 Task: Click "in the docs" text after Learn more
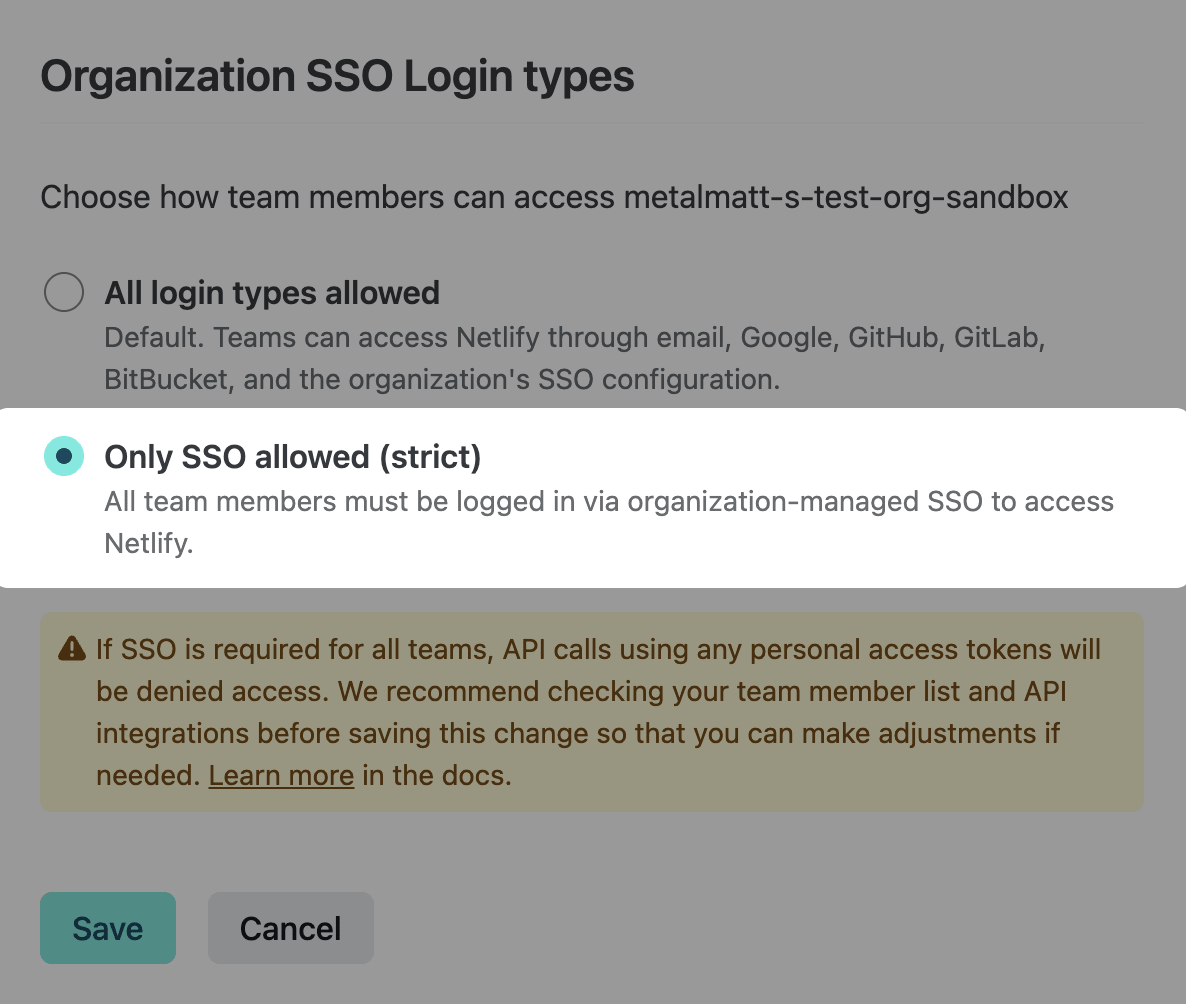point(437,776)
